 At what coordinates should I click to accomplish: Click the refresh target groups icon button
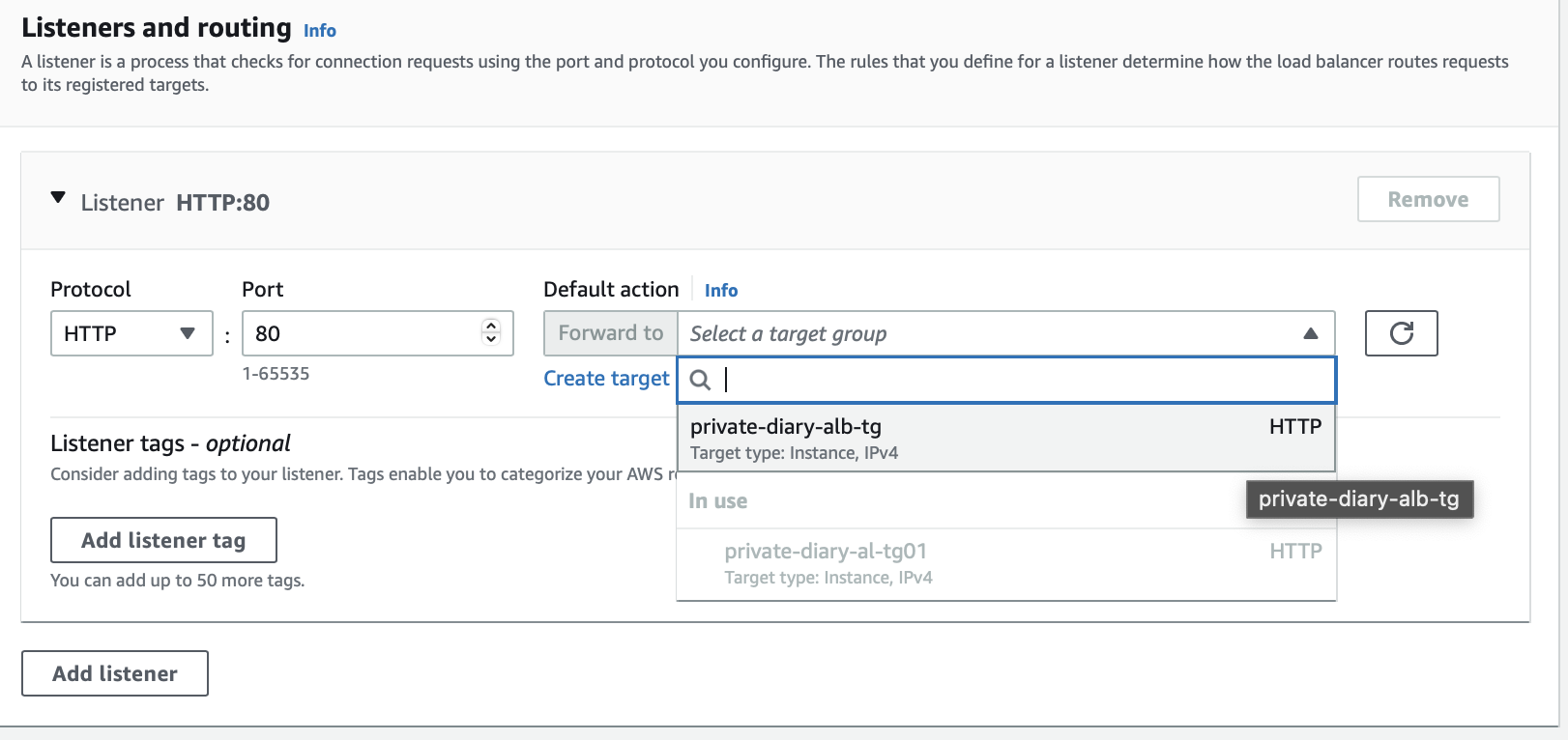click(x=1401, y=333)
